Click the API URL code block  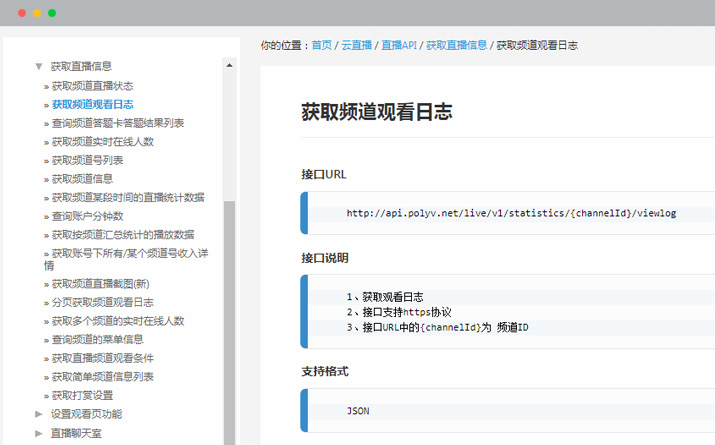[x=510, y=213]
